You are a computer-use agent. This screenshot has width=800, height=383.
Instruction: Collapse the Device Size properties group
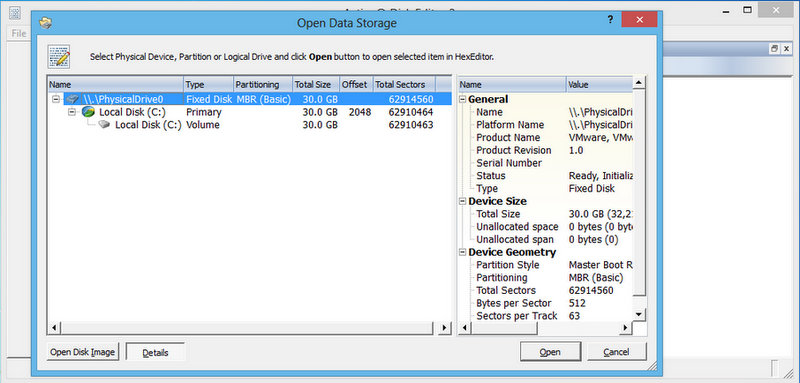tap(463, 201)
